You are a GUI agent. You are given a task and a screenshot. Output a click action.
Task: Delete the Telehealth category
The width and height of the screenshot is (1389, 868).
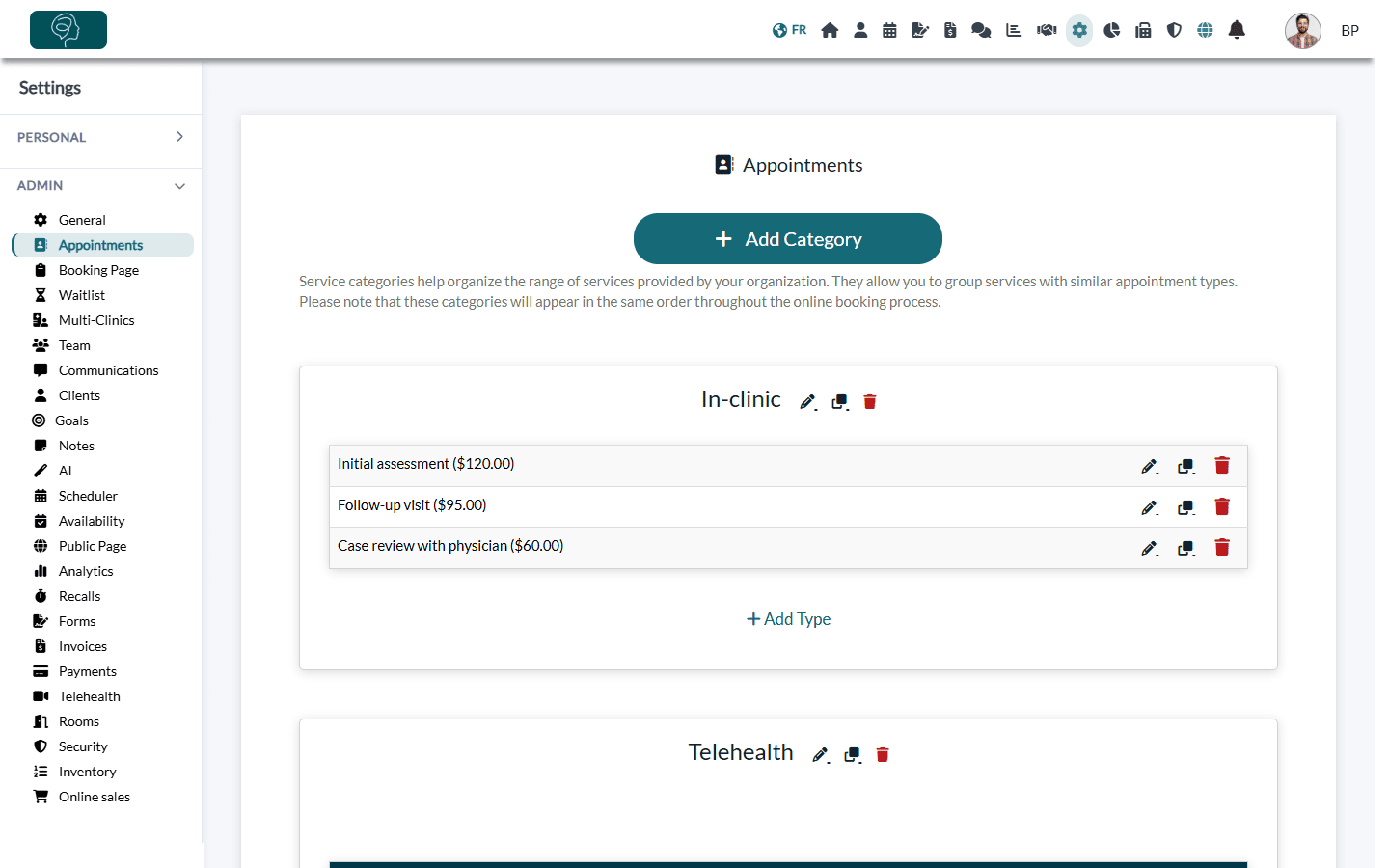pyautogui.click(x=883, y=755)
